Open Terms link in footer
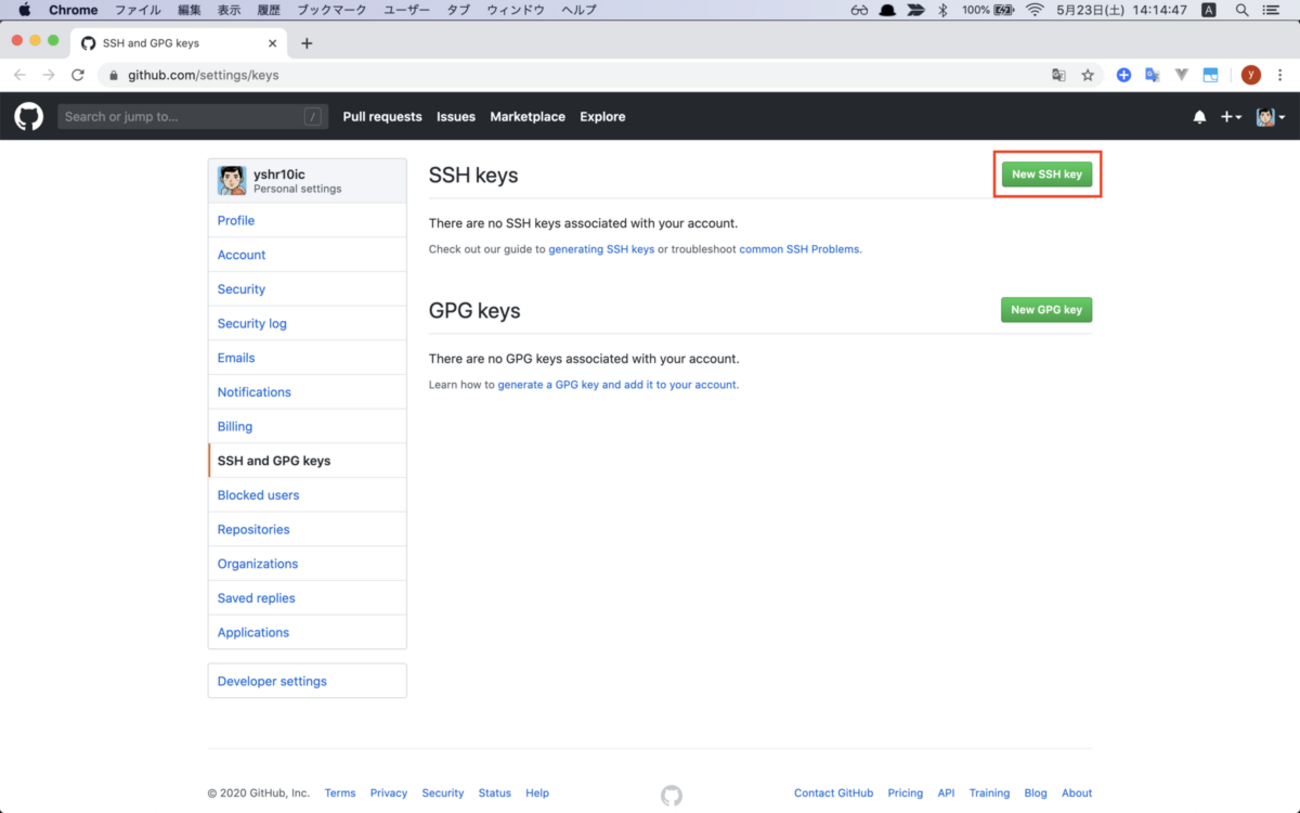Image resolution: width=1300 pixels, height=813 pixels. [x=340, y=793]
